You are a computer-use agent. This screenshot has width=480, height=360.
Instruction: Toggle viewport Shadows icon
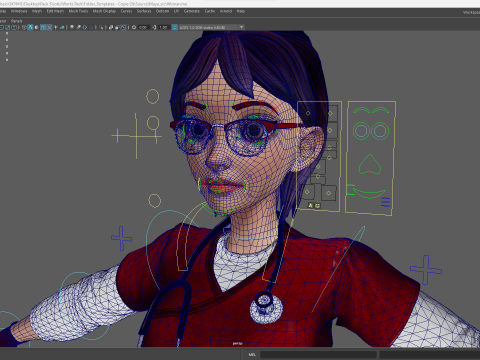(x=62, y=27)
